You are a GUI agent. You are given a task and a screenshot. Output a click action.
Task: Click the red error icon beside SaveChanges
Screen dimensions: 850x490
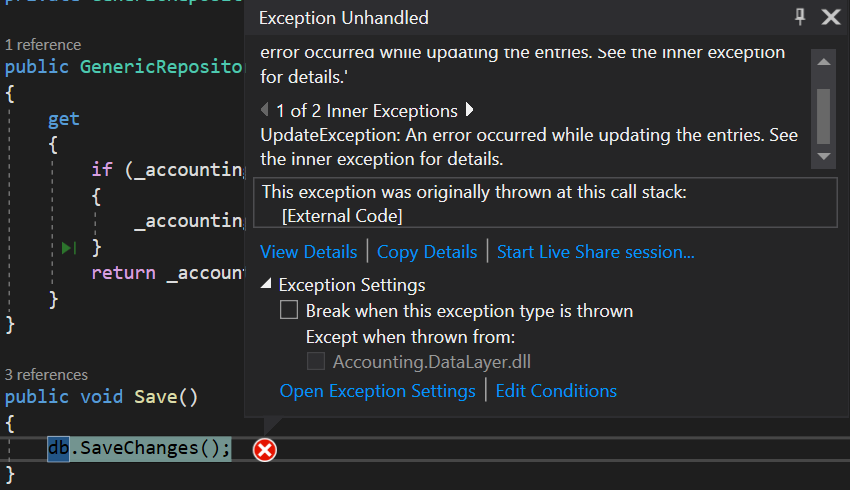(265, 450)
